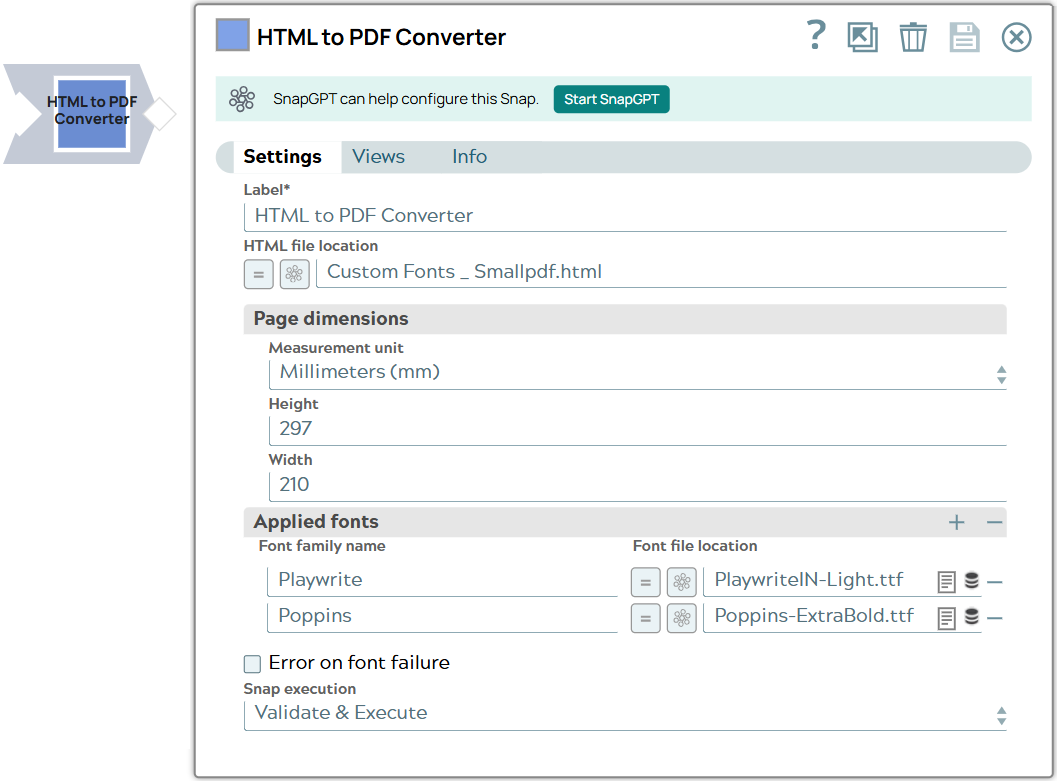Select the HTML to PDF Converter snap on canvas
Image resolution: width=1057 pixels, height=781 pixels.
point(92,113)
